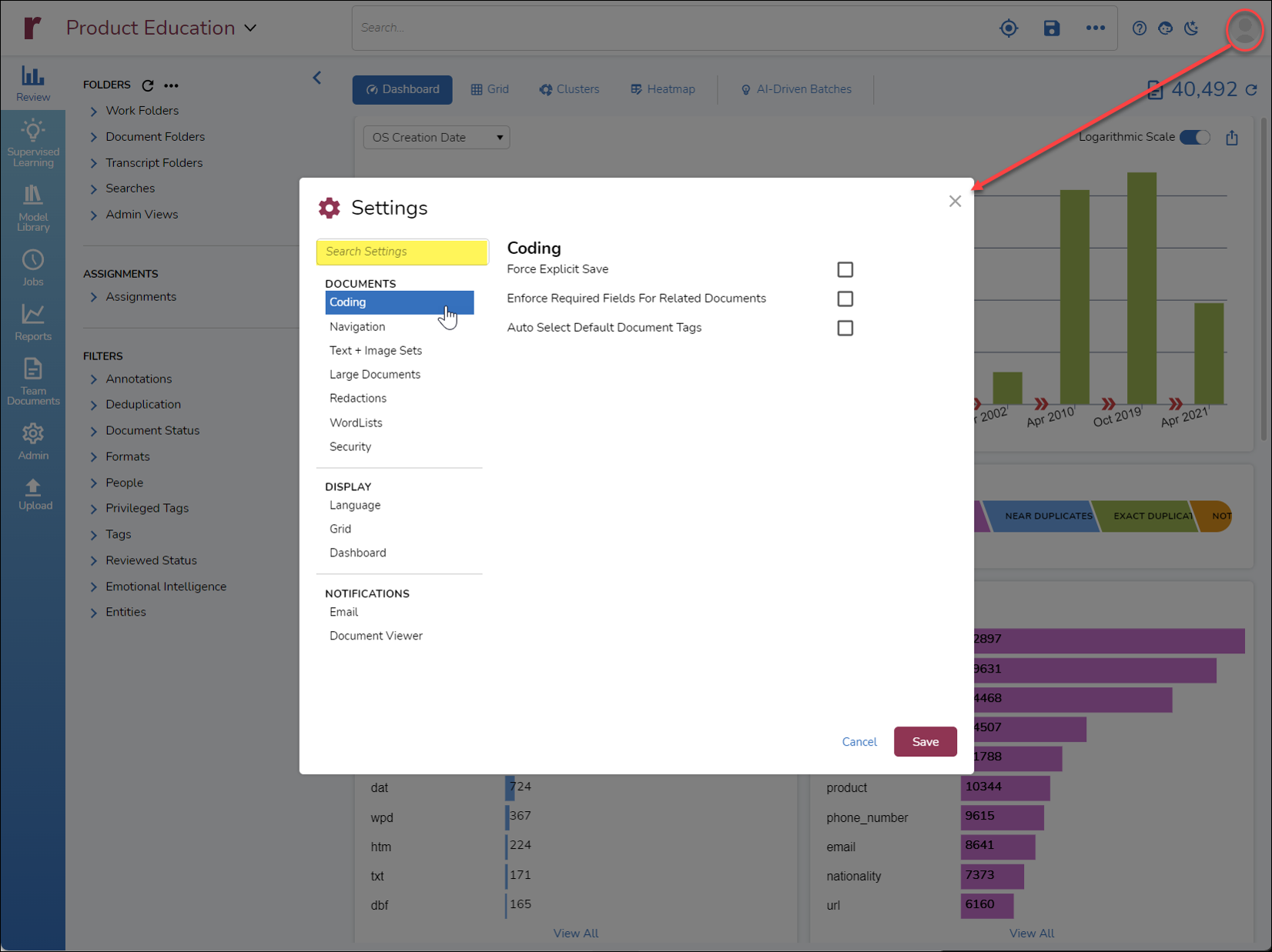The width and height of the screenshot is (1272, 952).
Task: Click in the Search Settings field
Action: point(403,252)
